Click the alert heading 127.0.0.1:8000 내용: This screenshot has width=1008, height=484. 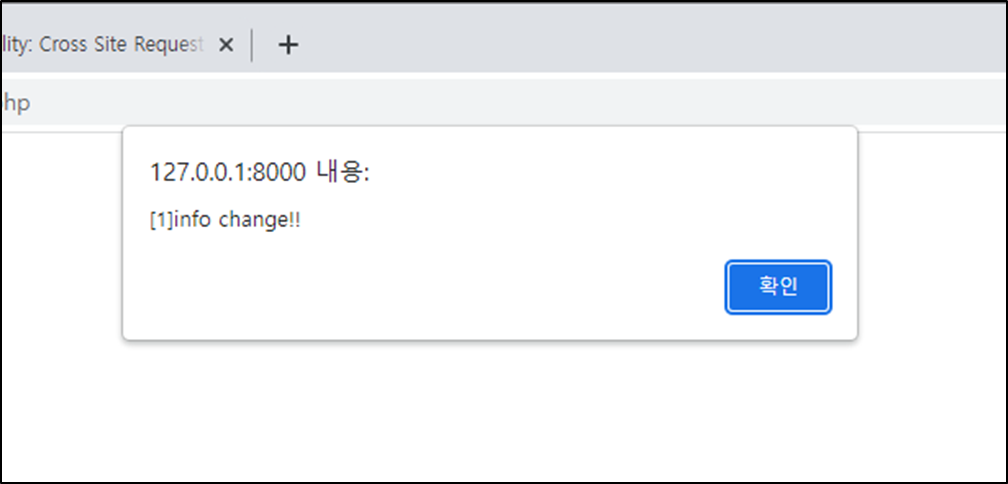pos(259,172)
